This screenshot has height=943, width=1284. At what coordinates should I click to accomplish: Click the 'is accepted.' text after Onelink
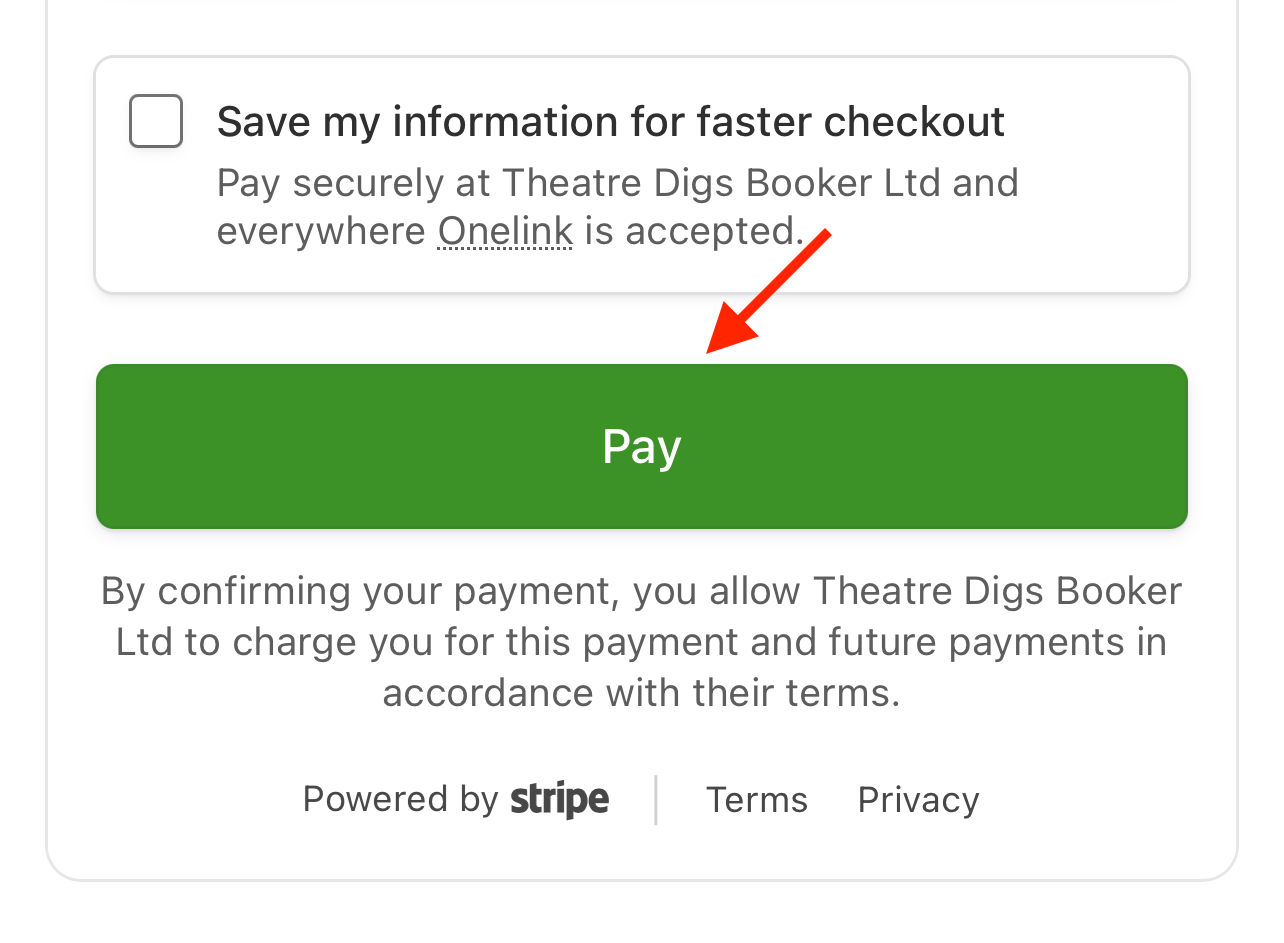(x=695, y=231)
